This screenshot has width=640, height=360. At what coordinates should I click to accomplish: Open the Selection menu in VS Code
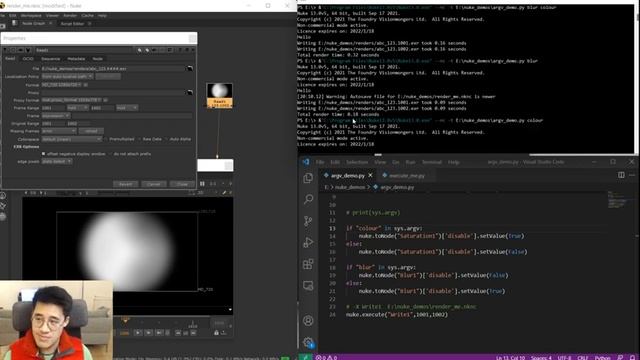coord(357,162)
